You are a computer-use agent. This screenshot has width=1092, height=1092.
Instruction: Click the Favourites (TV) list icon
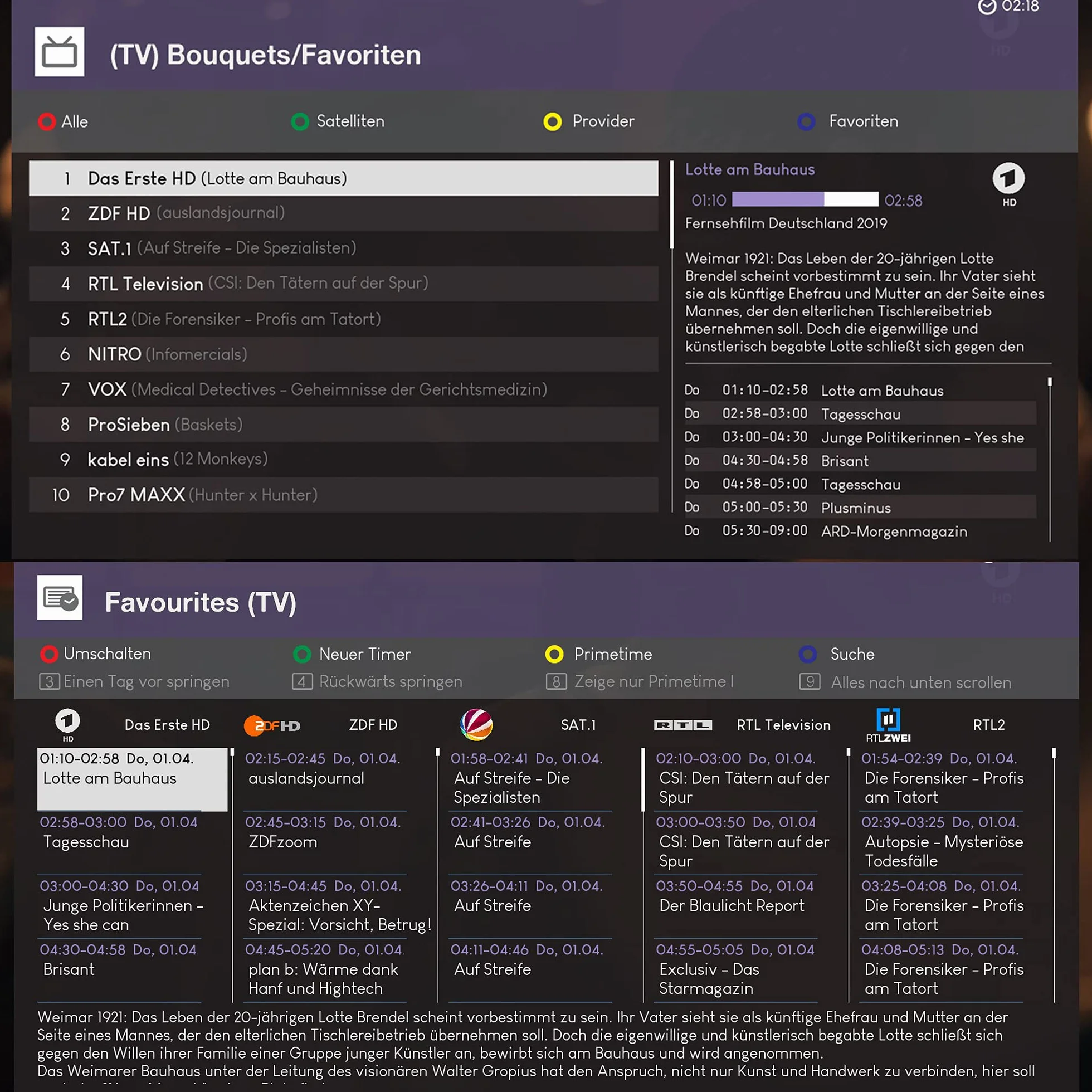pos(60,597)
